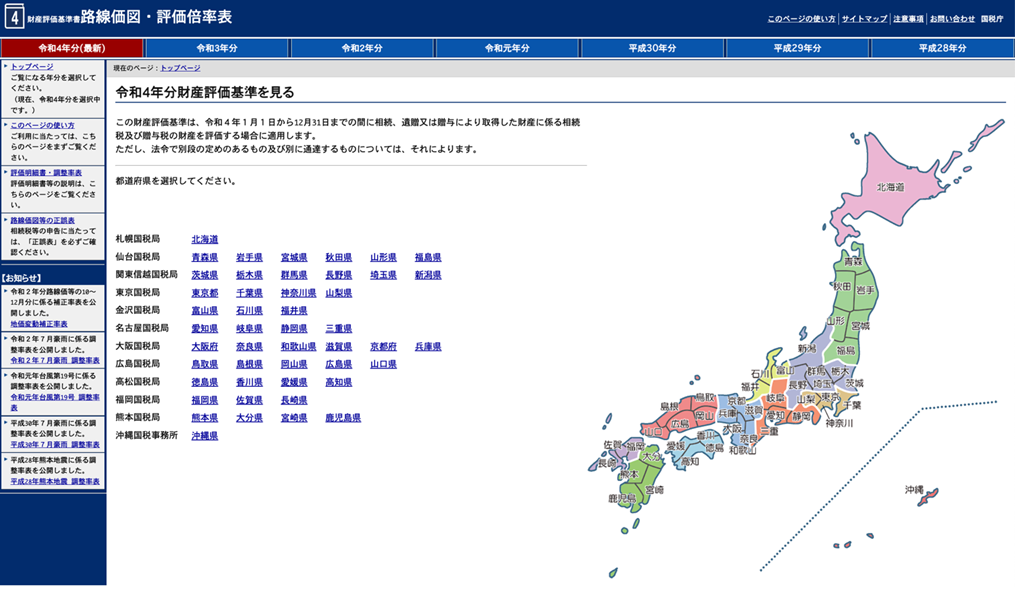Open このページの使い方 in the sidebar
This screenshot has height=590, width=1015.
[42, 126]
